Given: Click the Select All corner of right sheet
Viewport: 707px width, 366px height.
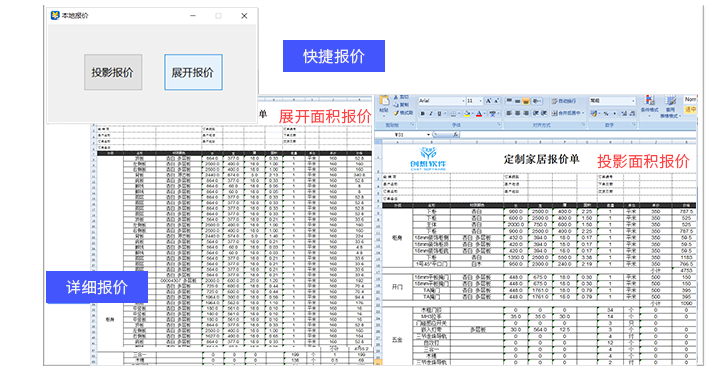Looking at the screenshot, I should click(x=378, y=142).
